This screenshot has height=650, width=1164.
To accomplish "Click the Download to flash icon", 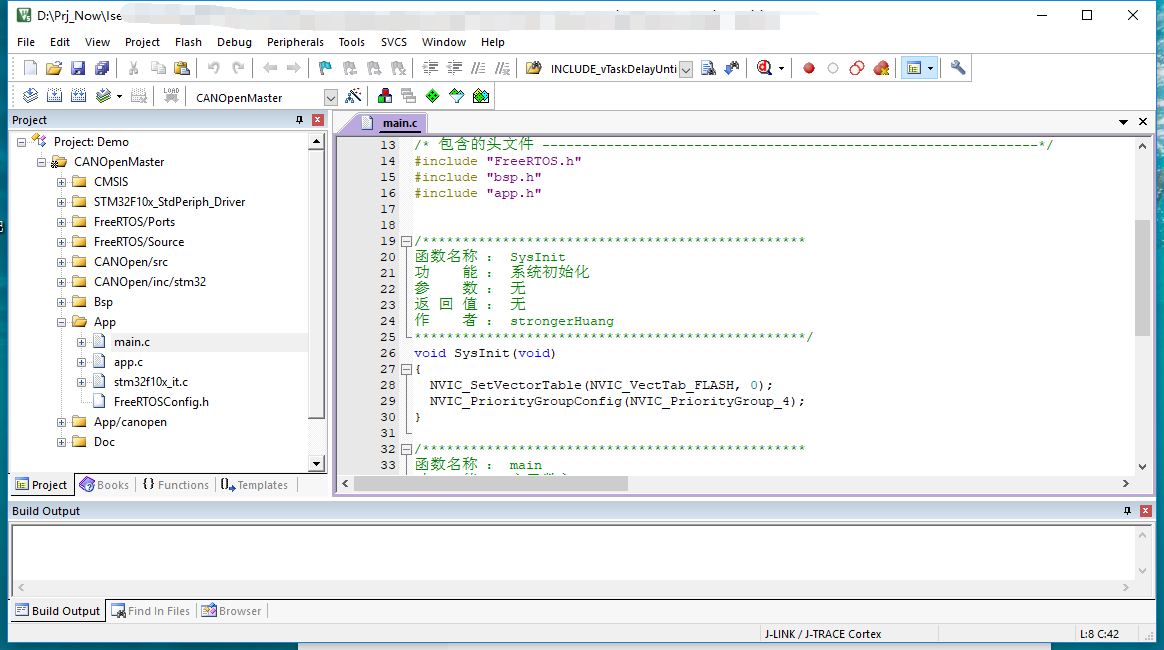I will click(171, 96).
